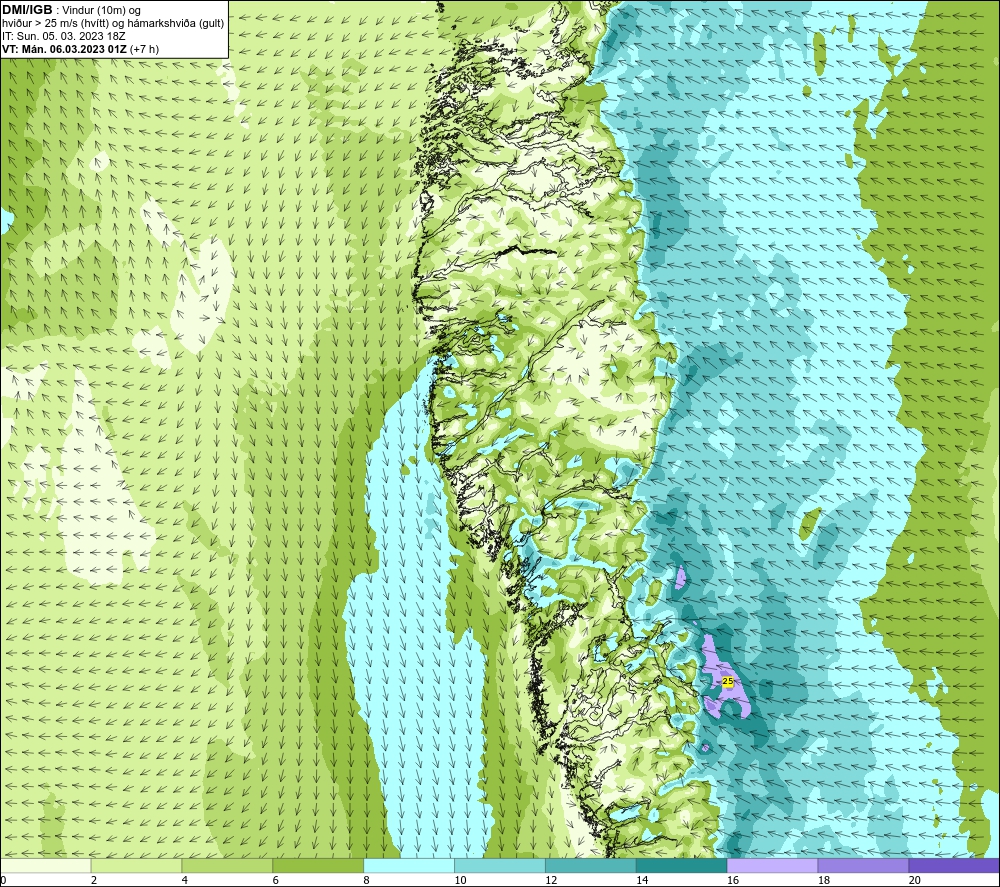Click the yellow 25 gust label

pyautogui.click(x=728, y=682)
